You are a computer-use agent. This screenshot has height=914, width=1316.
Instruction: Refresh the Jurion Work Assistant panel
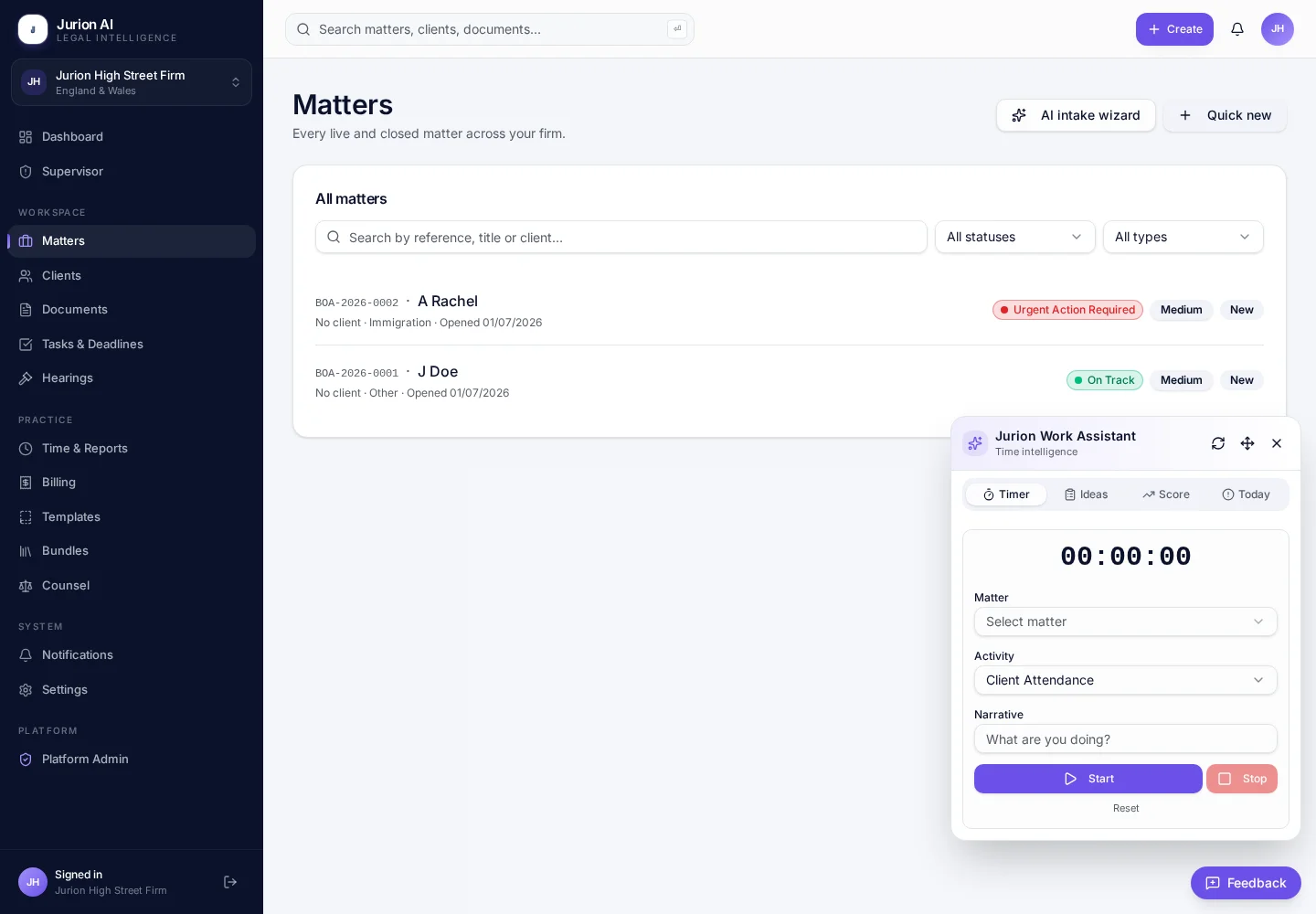1218,443
